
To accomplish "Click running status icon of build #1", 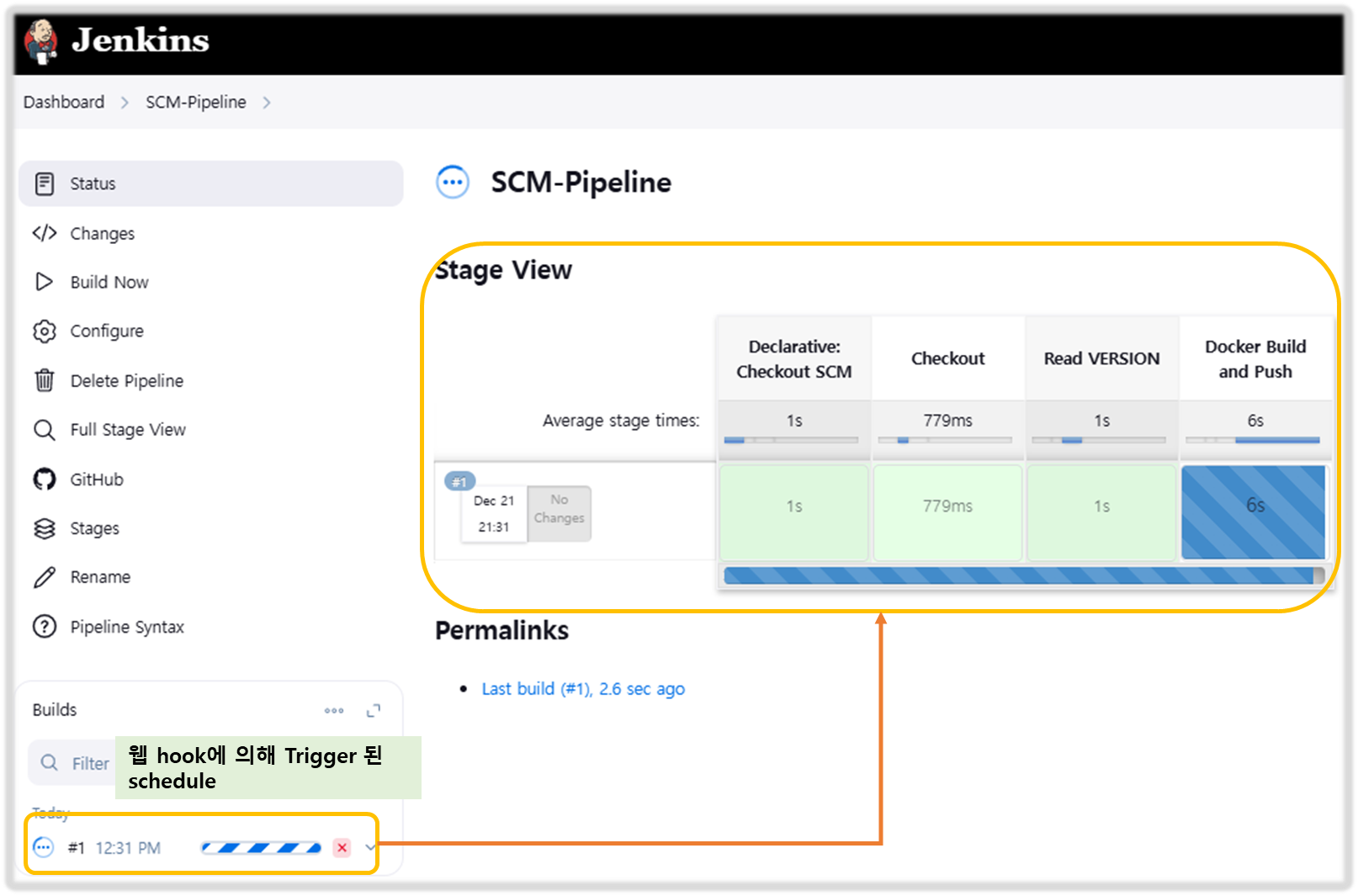I will pos(44,847).
